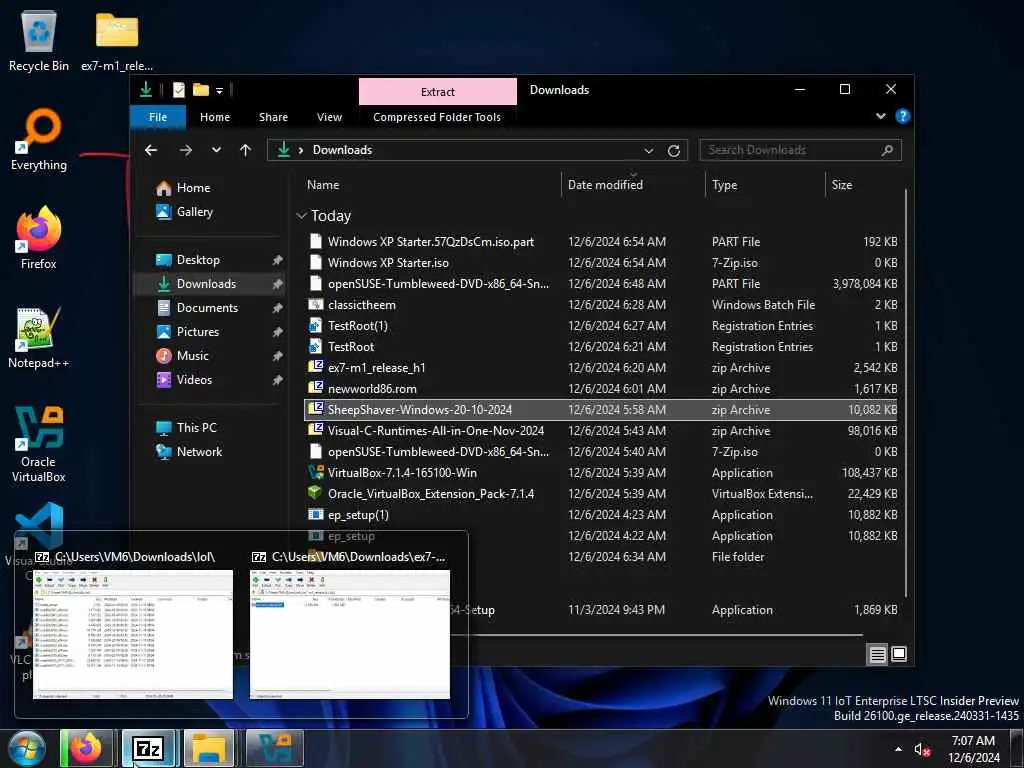The image size is (1024, 768).
Task: Select the ex7-m1_release_h1 zip archive
Action: point(601,368)
